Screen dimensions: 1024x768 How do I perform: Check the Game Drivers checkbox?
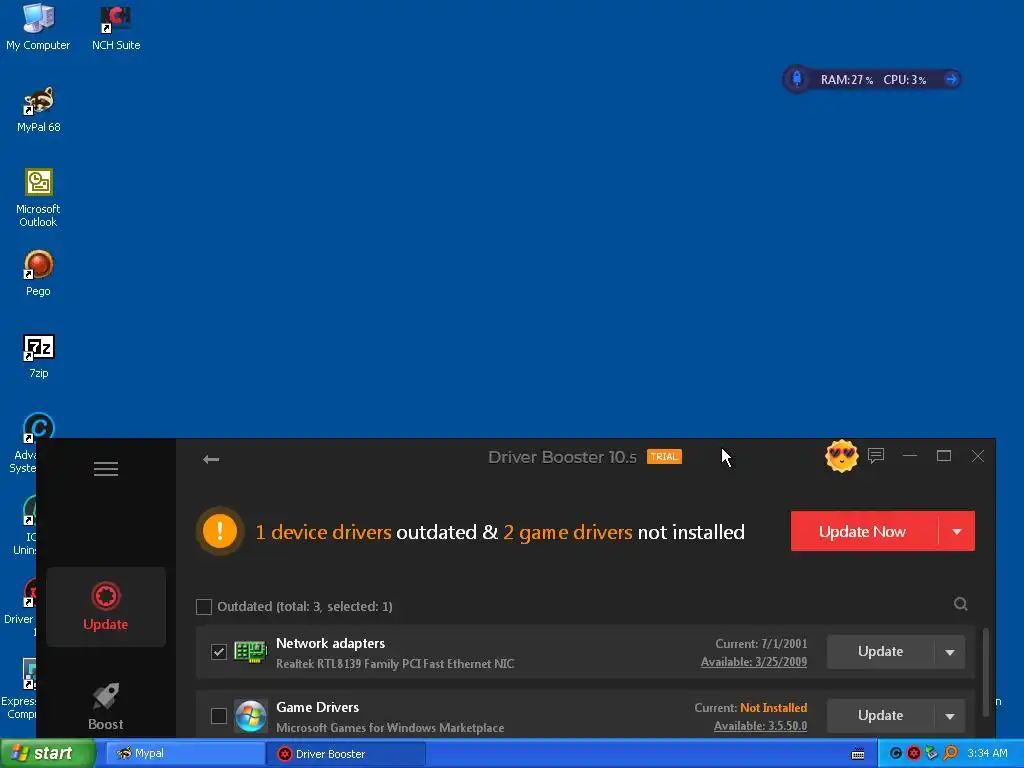point(219,716)
